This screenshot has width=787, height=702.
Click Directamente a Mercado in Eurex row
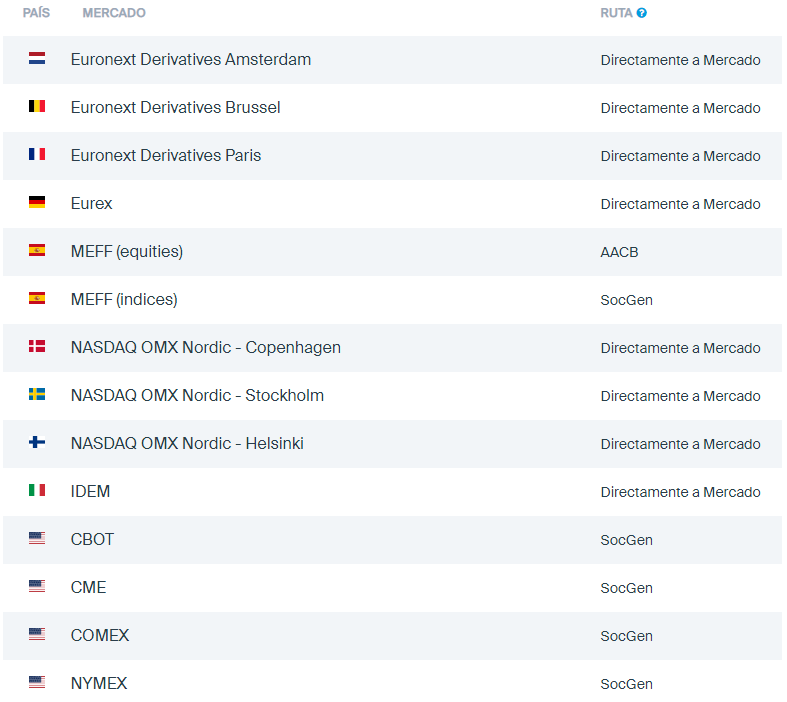click(680, 204)
